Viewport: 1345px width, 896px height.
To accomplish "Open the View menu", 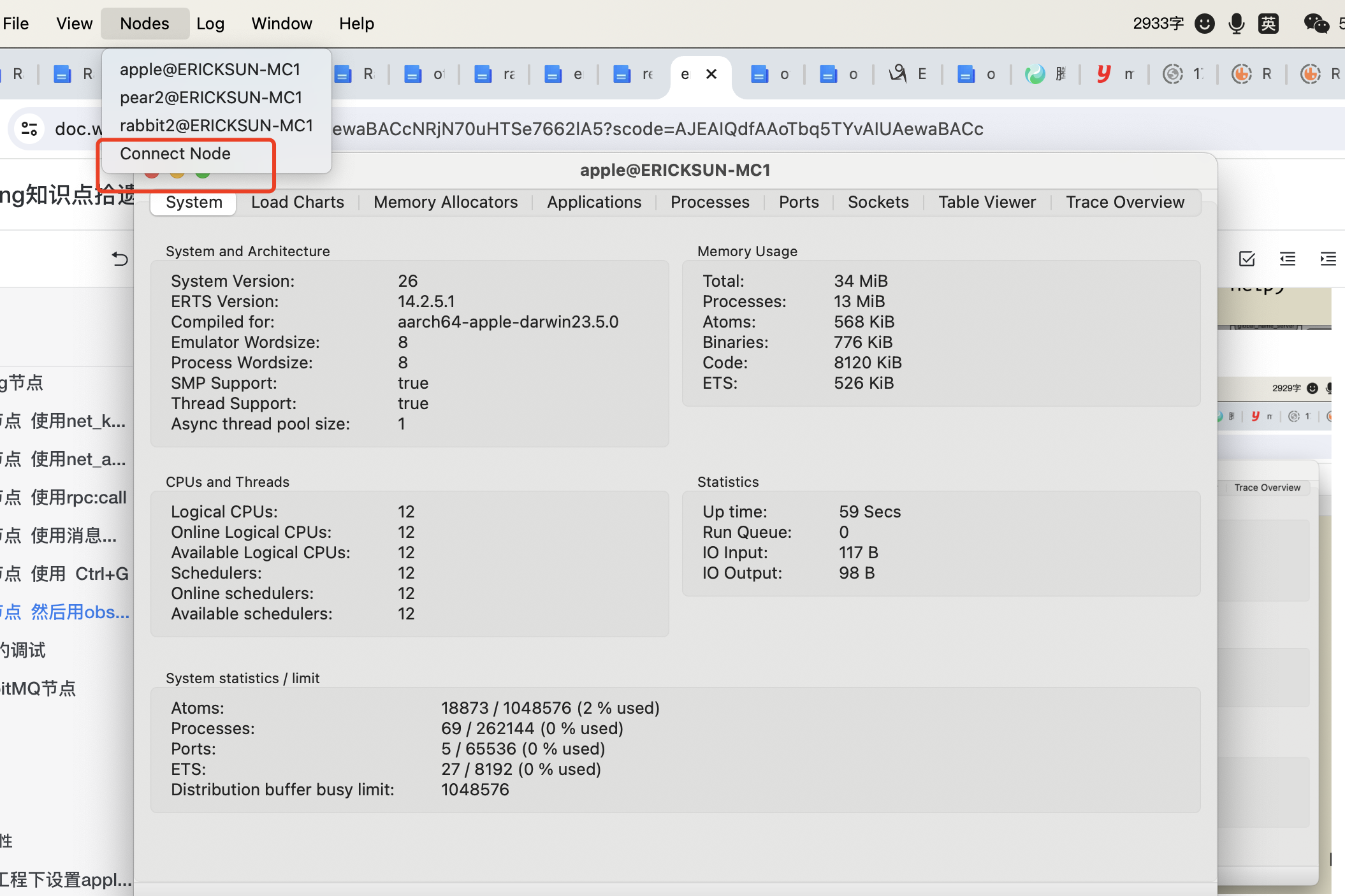I will pyautogui.click(x=74, y=24).
